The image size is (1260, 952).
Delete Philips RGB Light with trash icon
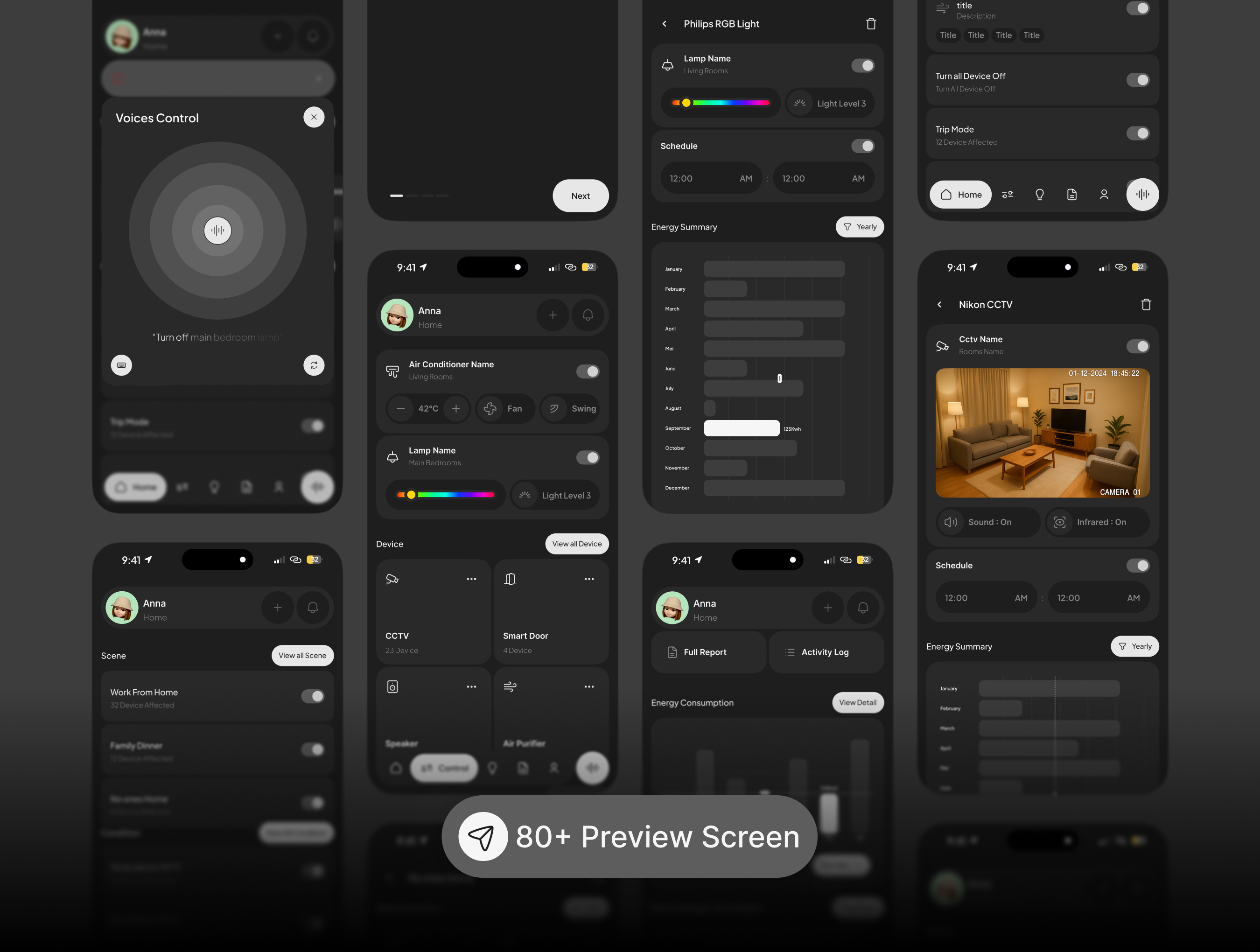point(870,24)
